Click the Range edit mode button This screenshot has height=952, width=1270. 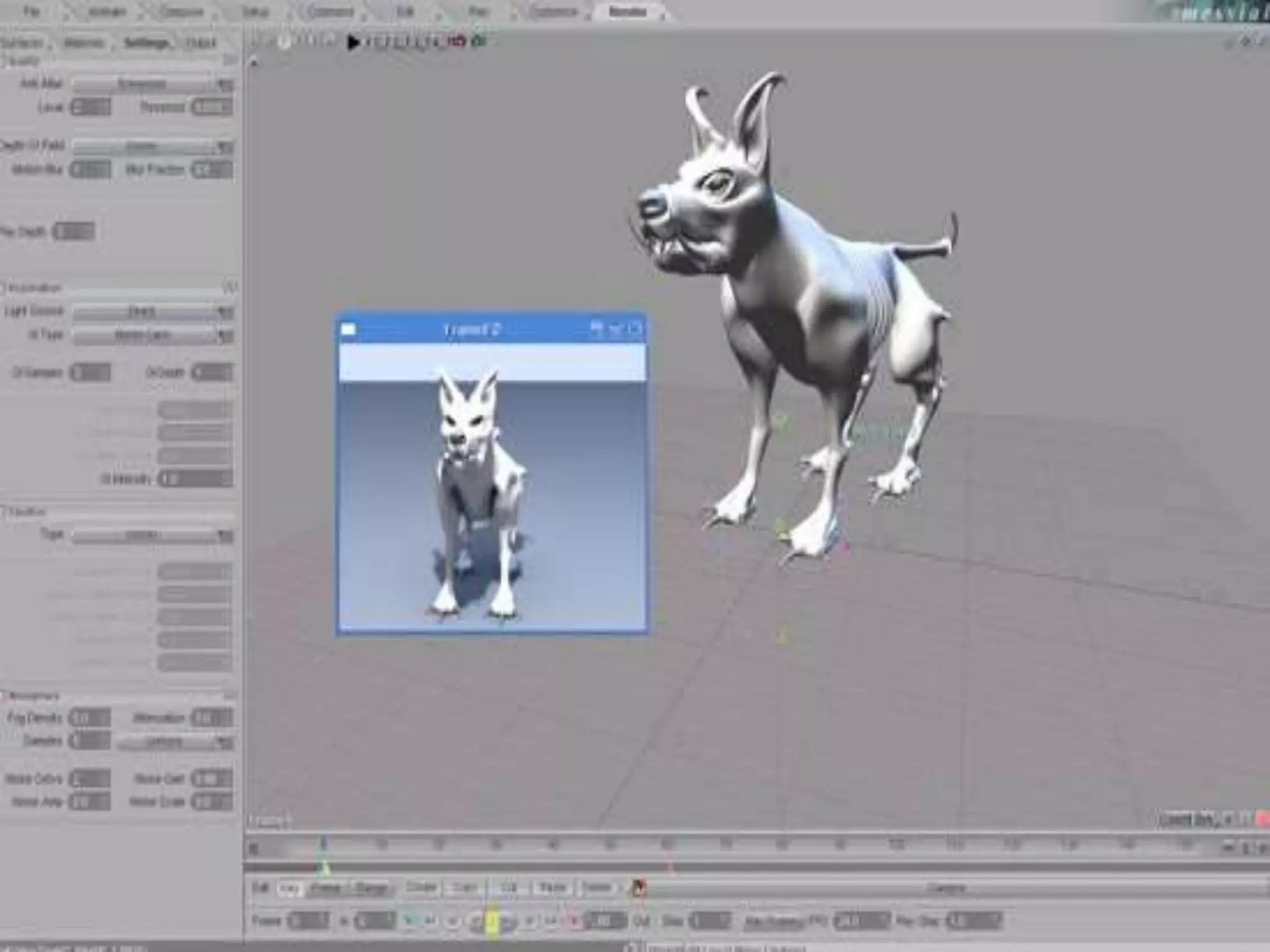pyautogui.click(x=371, y=889)
